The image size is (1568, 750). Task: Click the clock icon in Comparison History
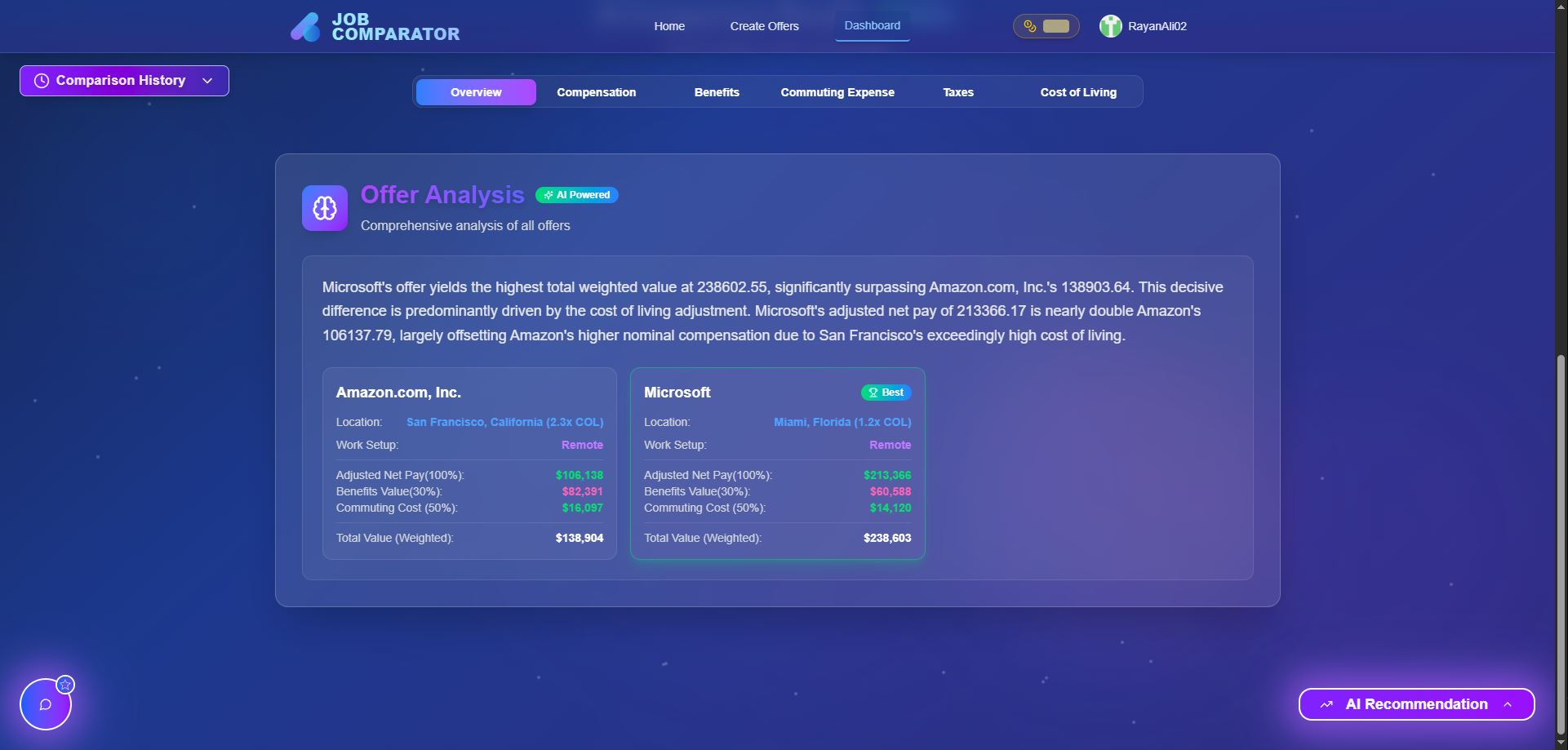pos(42,81)
